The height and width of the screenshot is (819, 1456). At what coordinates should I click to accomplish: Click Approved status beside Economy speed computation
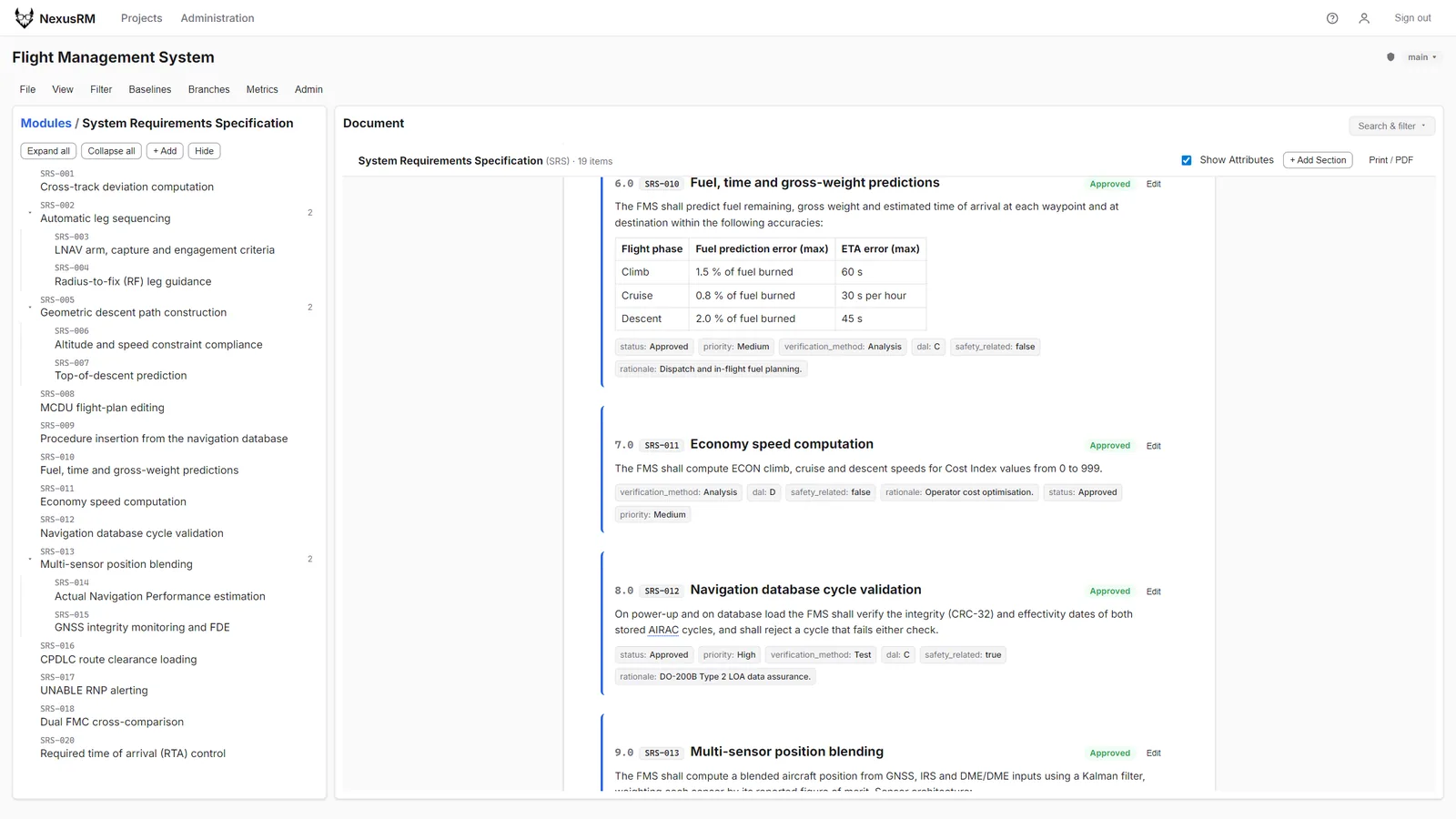click(x=1110, y=446)
